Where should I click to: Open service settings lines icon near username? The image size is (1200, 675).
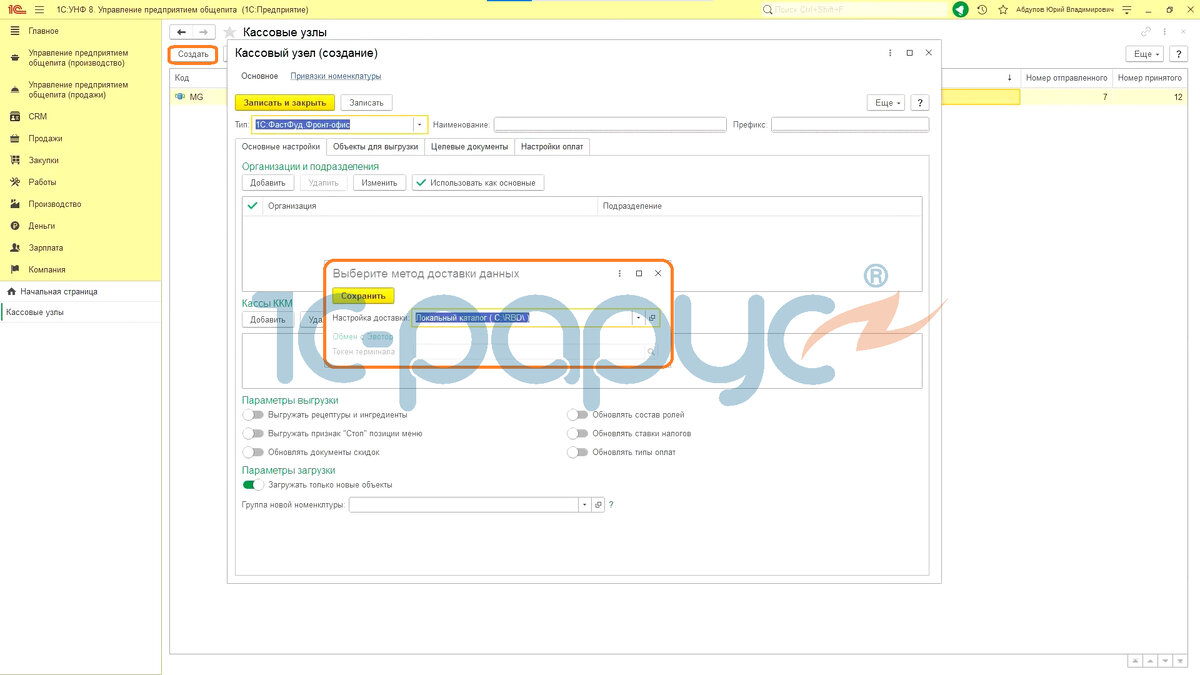point(1125,9)
